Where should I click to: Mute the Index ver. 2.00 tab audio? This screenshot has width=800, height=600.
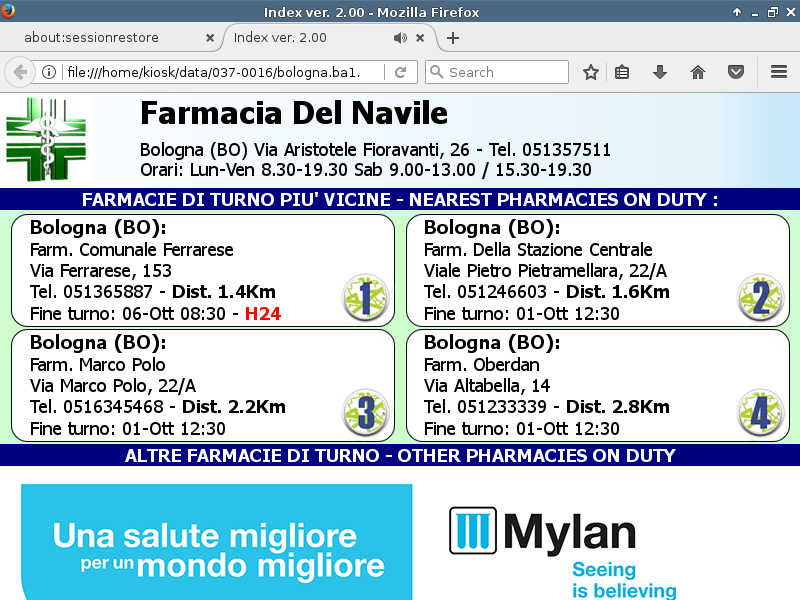click(400, 38)
